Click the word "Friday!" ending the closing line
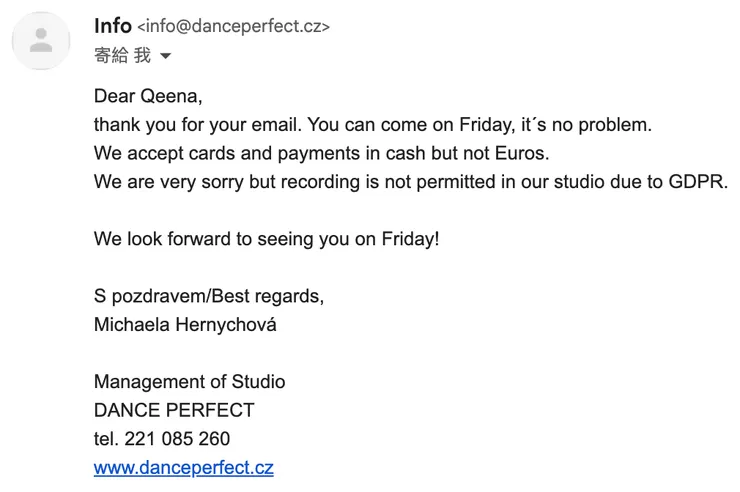The image size is (740, 492). pos(410,240)
